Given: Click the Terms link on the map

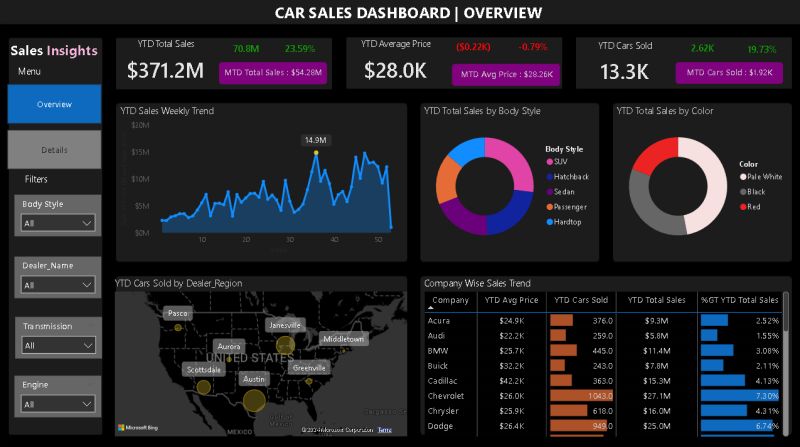Looking at the screenshot, I should tap(385, 428).
